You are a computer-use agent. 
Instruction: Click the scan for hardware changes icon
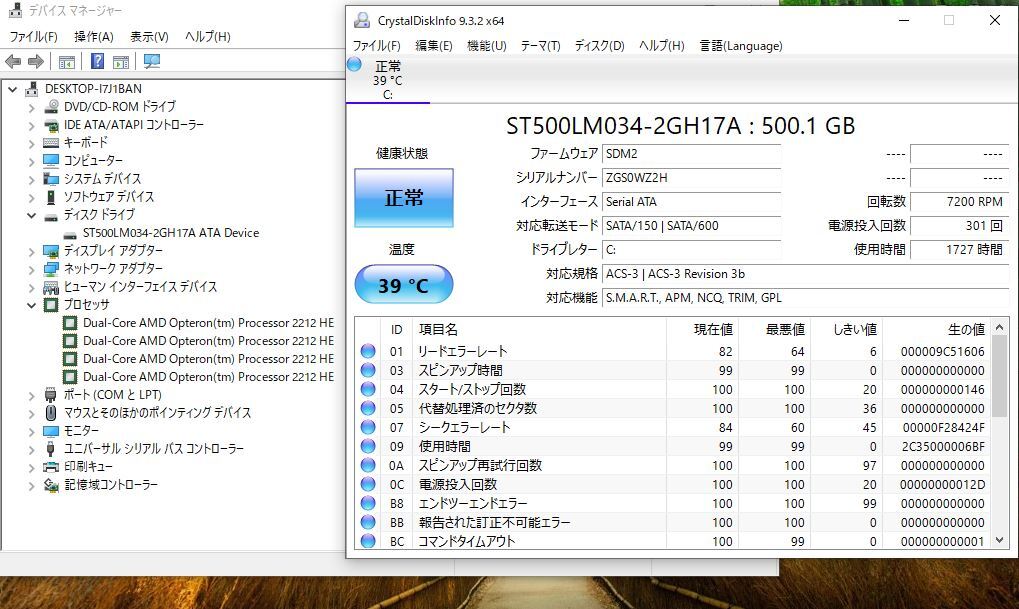pyautogui.click(x=152, y=62)
